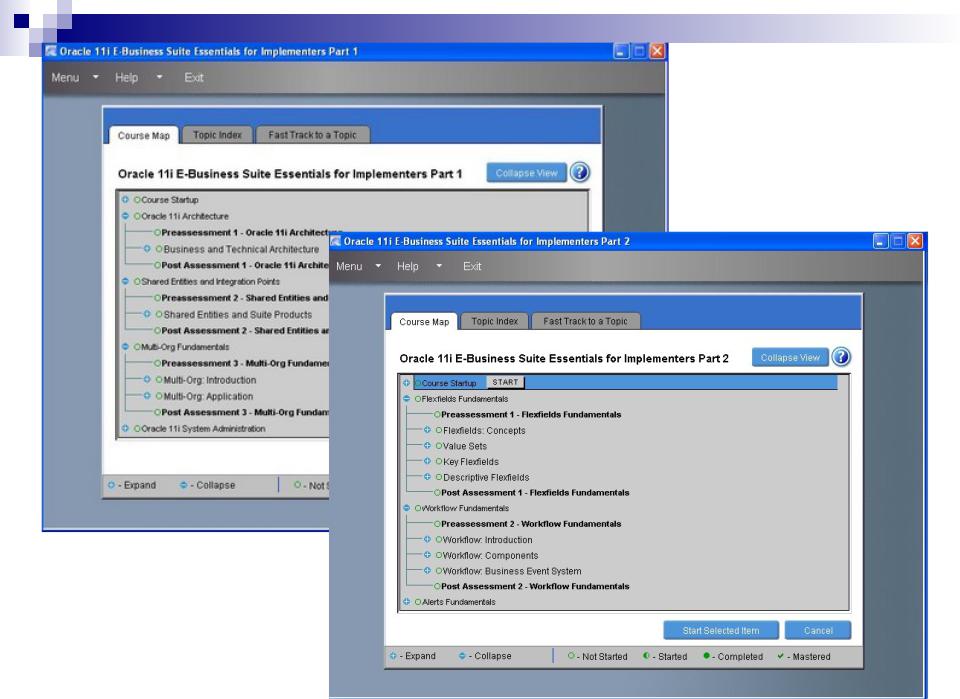
Task: Click the help icon in Part 1 window
Action: coord(580,173)
